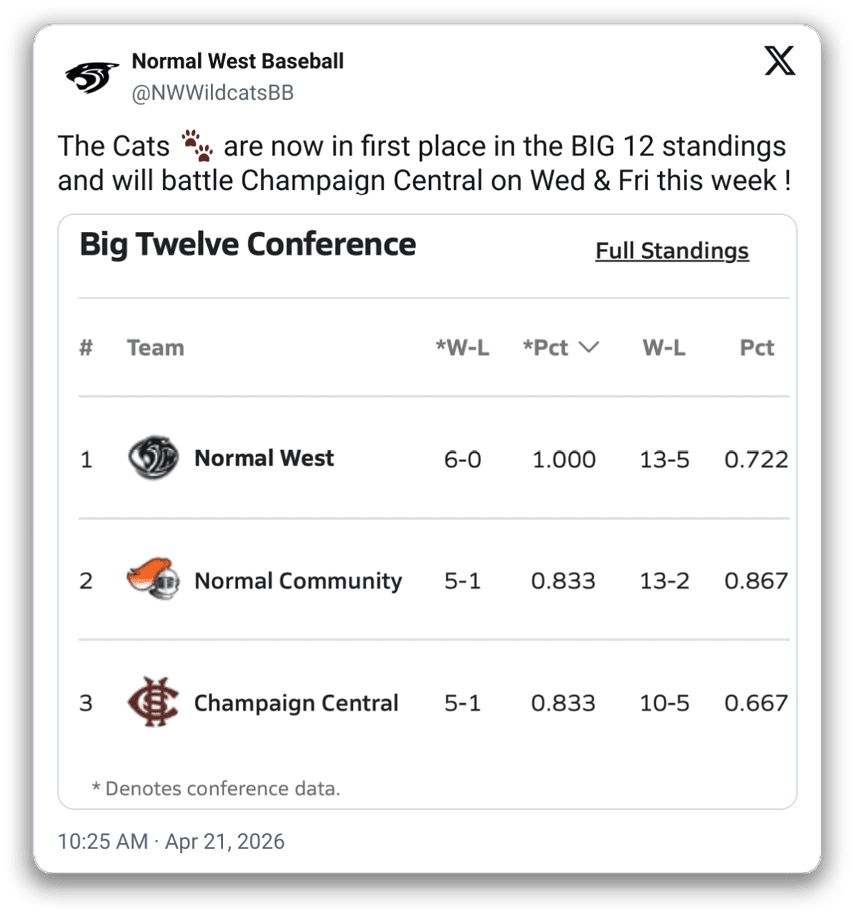
Task: Click the Champaign Central team logo
Action: point(153,702)
